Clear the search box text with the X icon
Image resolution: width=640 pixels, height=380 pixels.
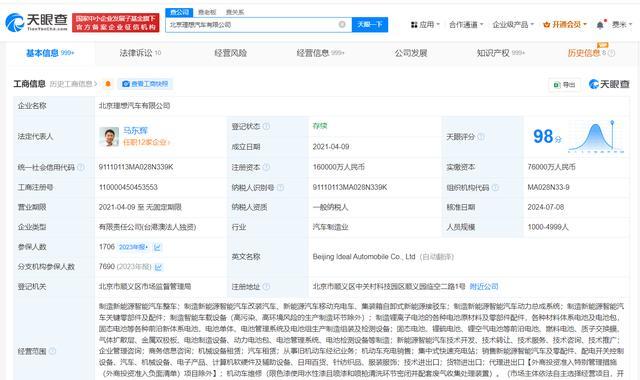(x=342, y=24)
